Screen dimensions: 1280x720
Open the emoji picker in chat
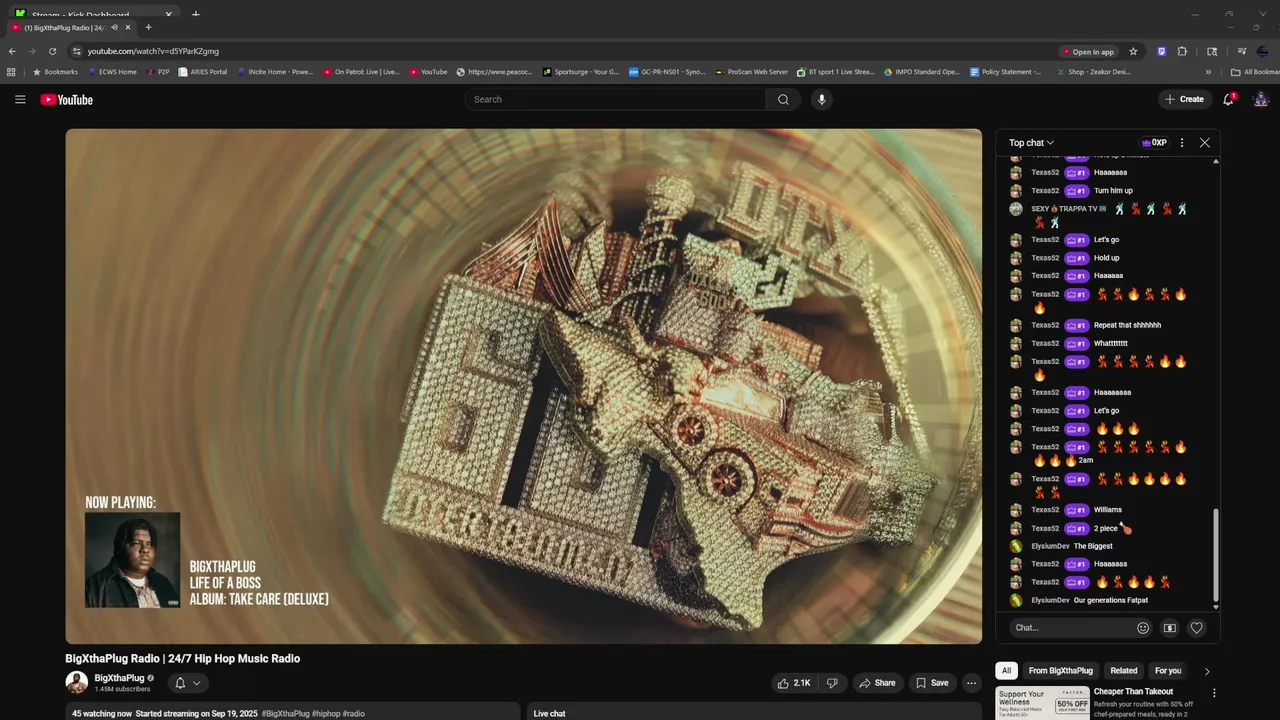1143,628
